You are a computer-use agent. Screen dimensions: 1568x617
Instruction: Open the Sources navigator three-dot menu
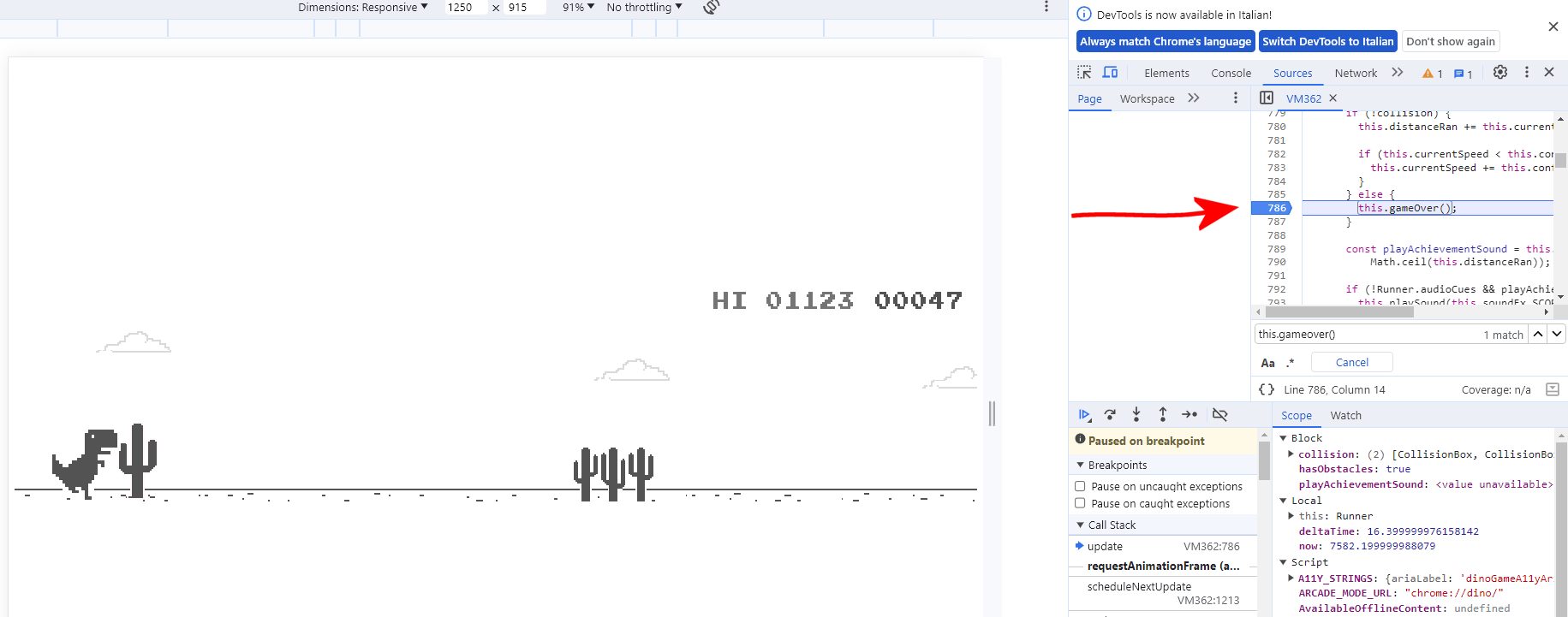(x=1235, y=98)
